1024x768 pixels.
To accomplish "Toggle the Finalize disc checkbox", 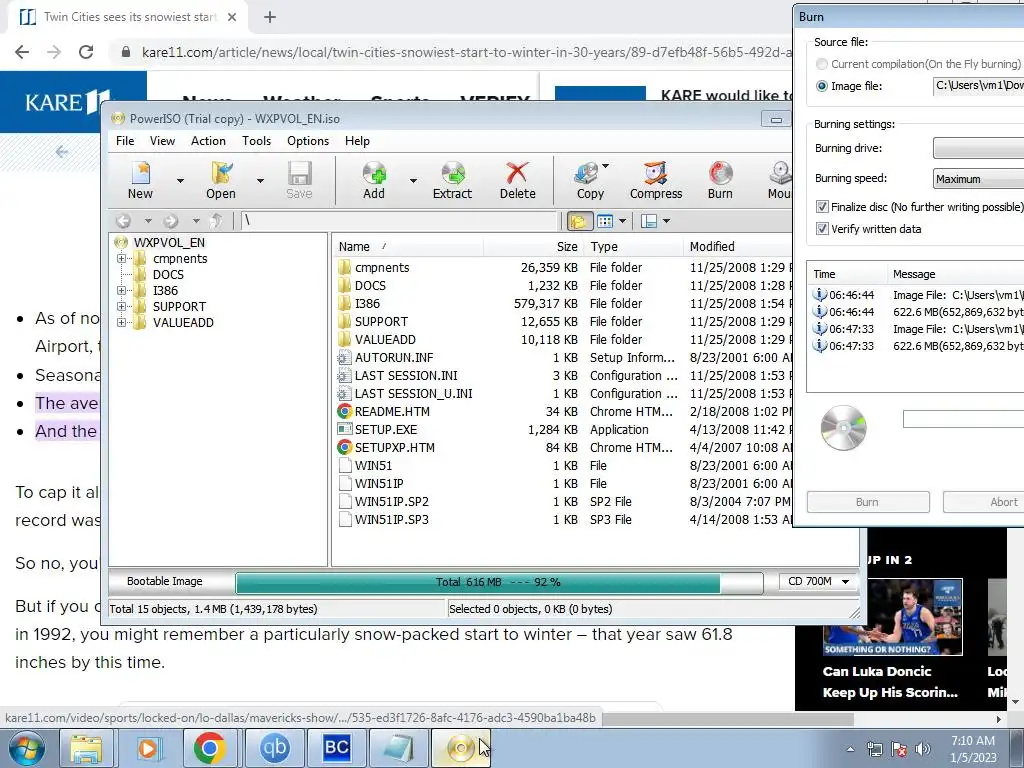I will tap(823, 207).
